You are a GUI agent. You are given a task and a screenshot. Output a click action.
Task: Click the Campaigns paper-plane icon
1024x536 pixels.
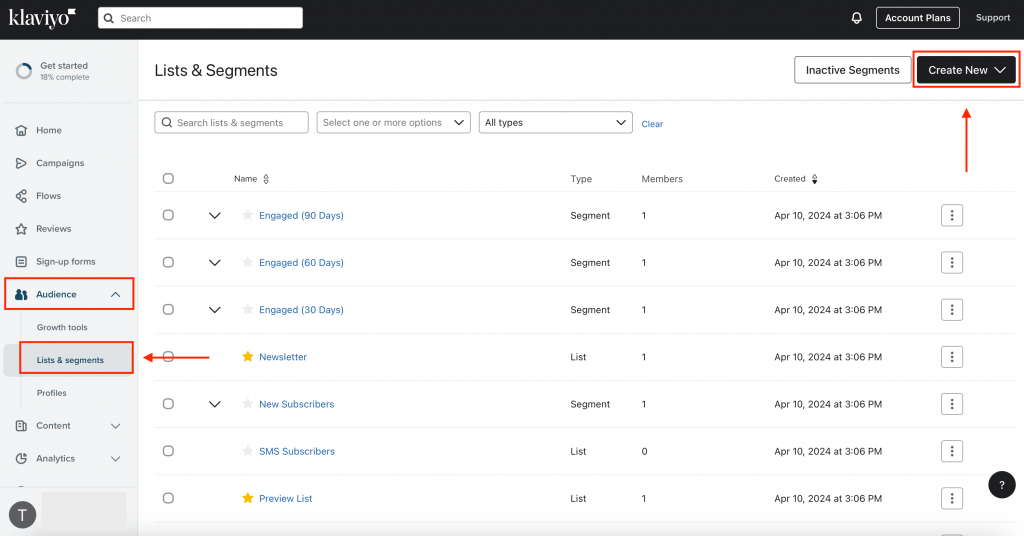[x=21, y=163]
